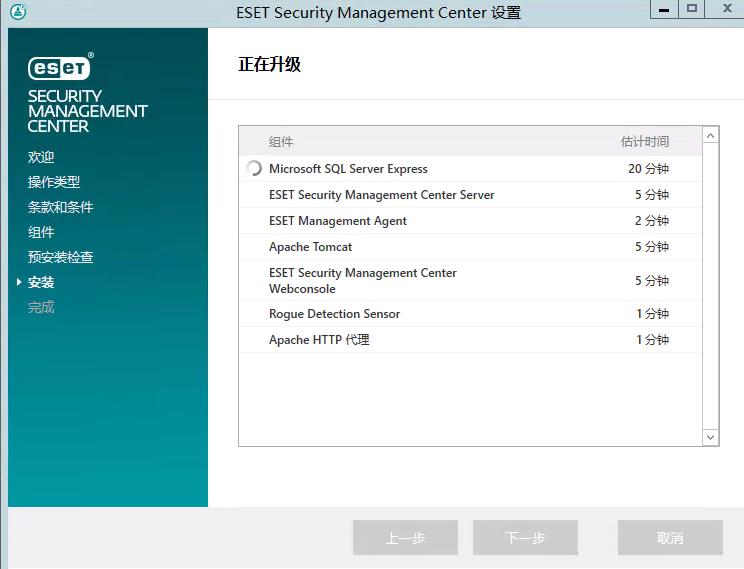The image size is (744, 569).
Task: Click the ESET app icon in title bar
Action: 18,11
